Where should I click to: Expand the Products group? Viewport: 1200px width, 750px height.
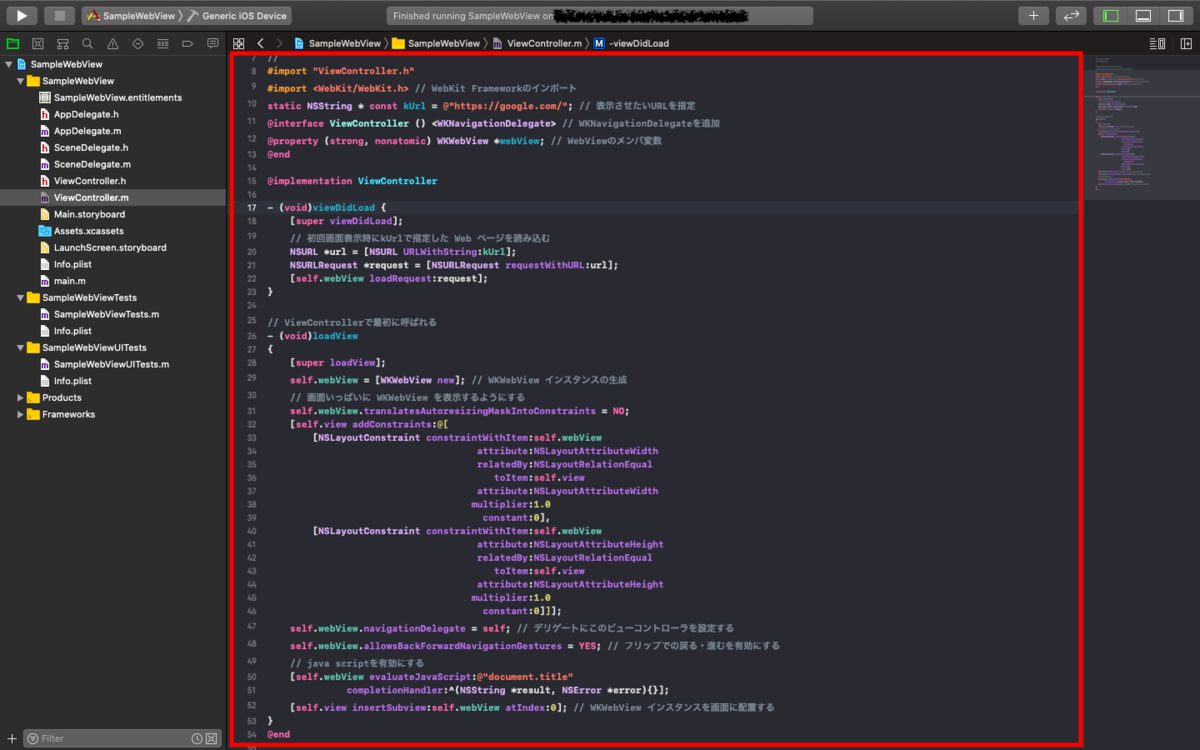coord(21,397)
